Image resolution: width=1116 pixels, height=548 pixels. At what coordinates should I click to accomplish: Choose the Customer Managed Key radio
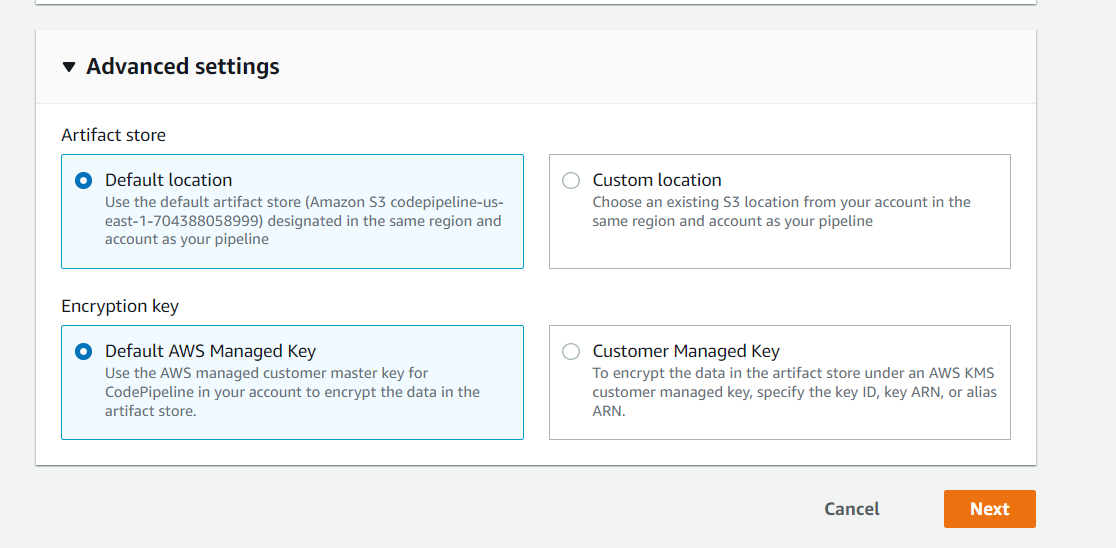pos(571,352)
